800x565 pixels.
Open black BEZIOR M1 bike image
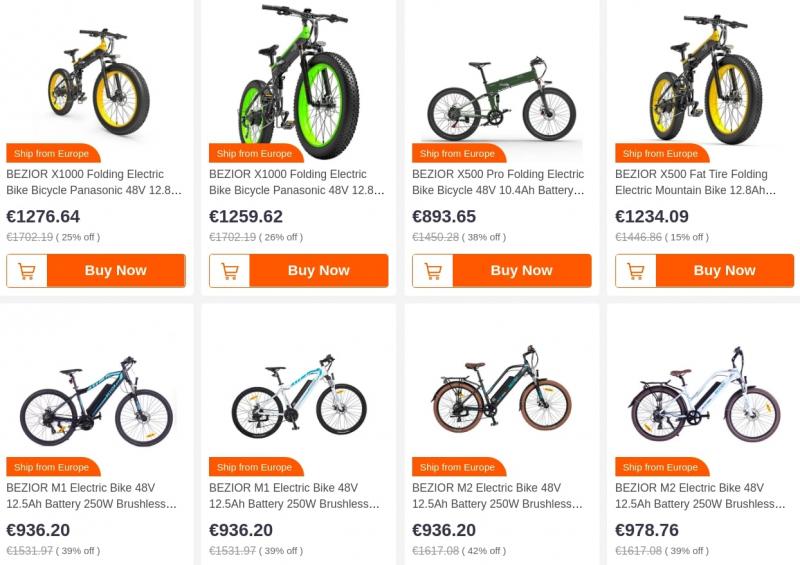pos(97,400)
